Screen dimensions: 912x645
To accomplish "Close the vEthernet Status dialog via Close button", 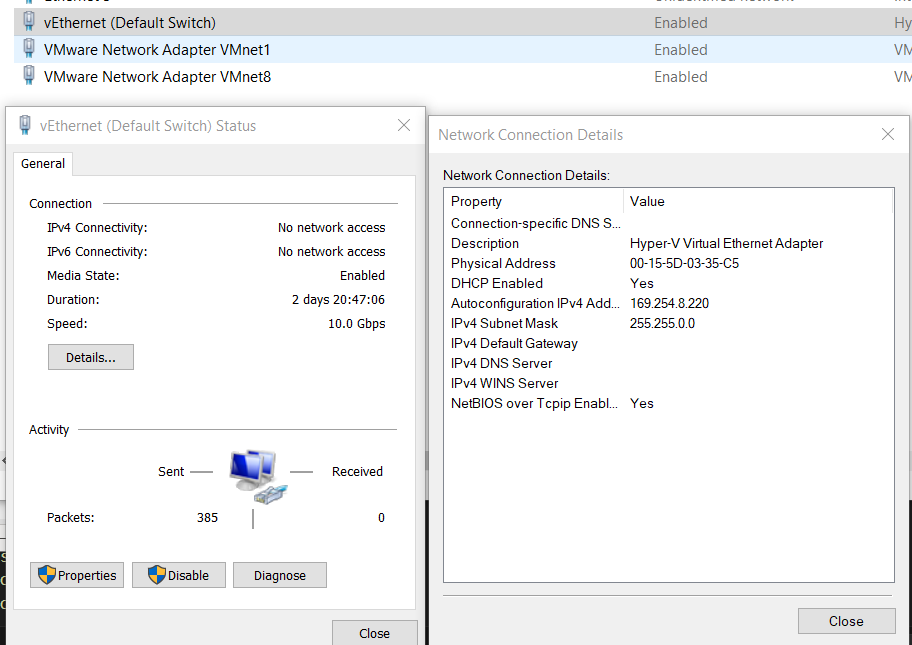I will point(375,633).
